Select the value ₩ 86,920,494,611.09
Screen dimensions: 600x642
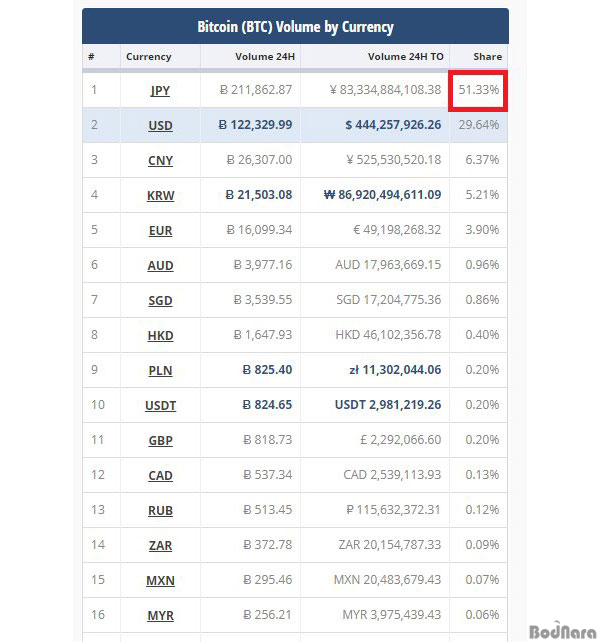382,194
